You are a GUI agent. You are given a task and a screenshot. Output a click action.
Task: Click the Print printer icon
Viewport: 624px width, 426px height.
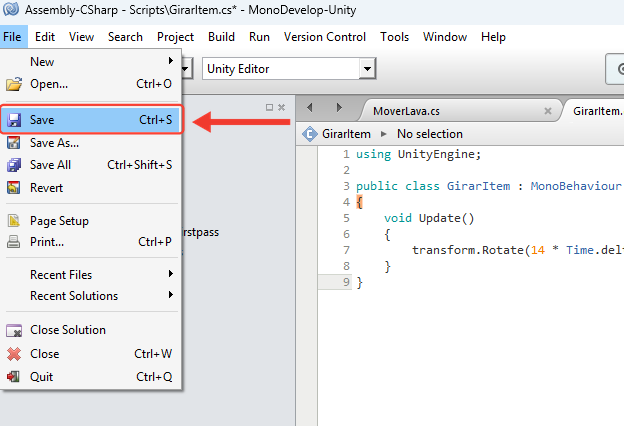click(x=14, y=242)
